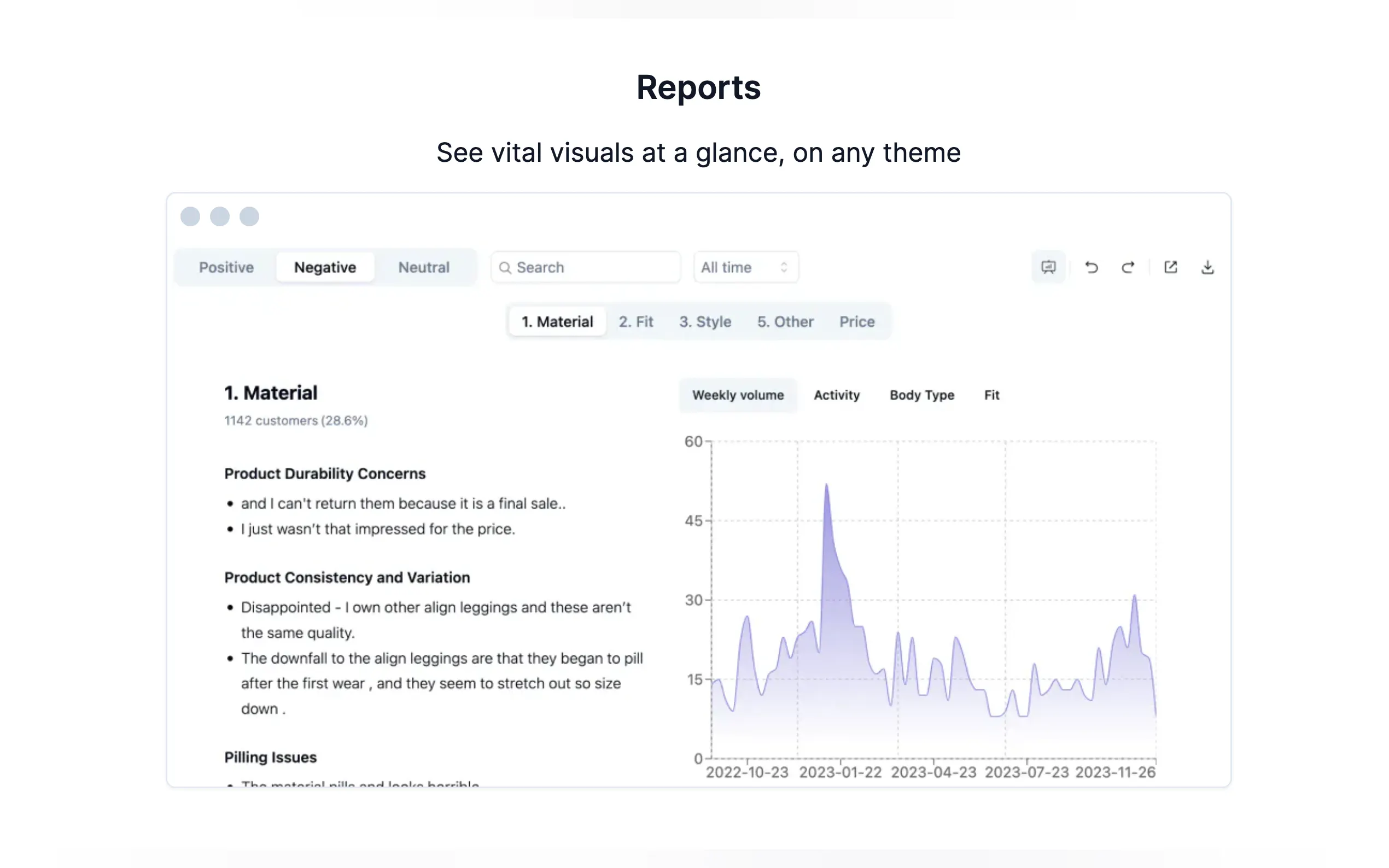The height and width of the screenshot is (868, 1389).
Task: Click the Pilling Issues heading
Action: [271, 757]
